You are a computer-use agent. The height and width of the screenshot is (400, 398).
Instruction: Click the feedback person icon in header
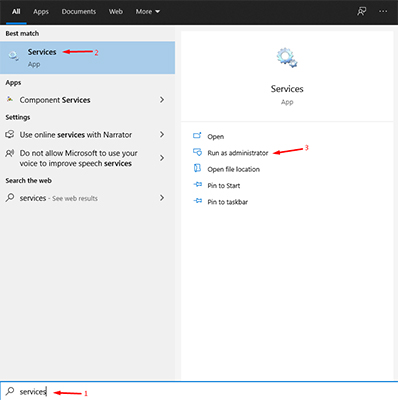(362, 11)
